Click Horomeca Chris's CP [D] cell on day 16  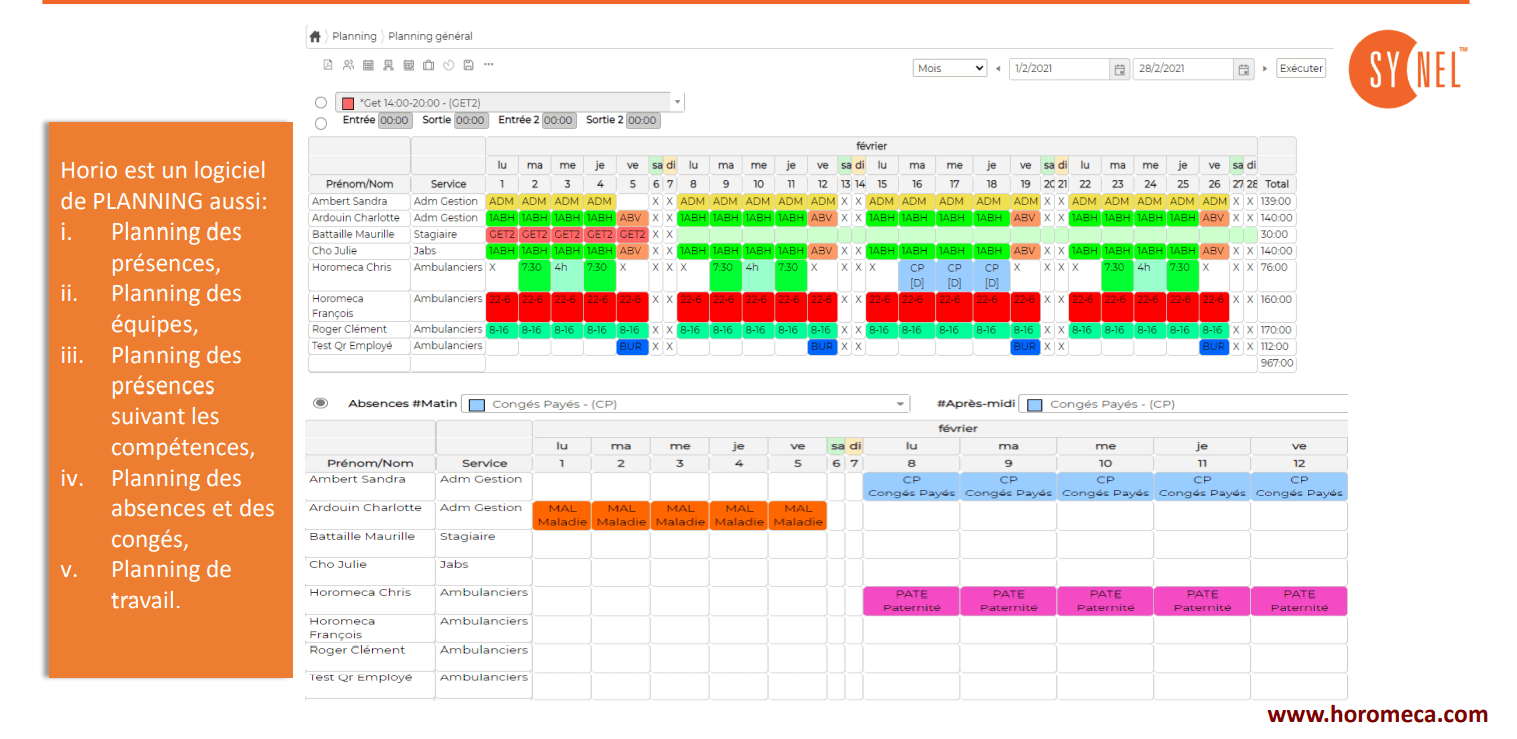click(916, 276)
